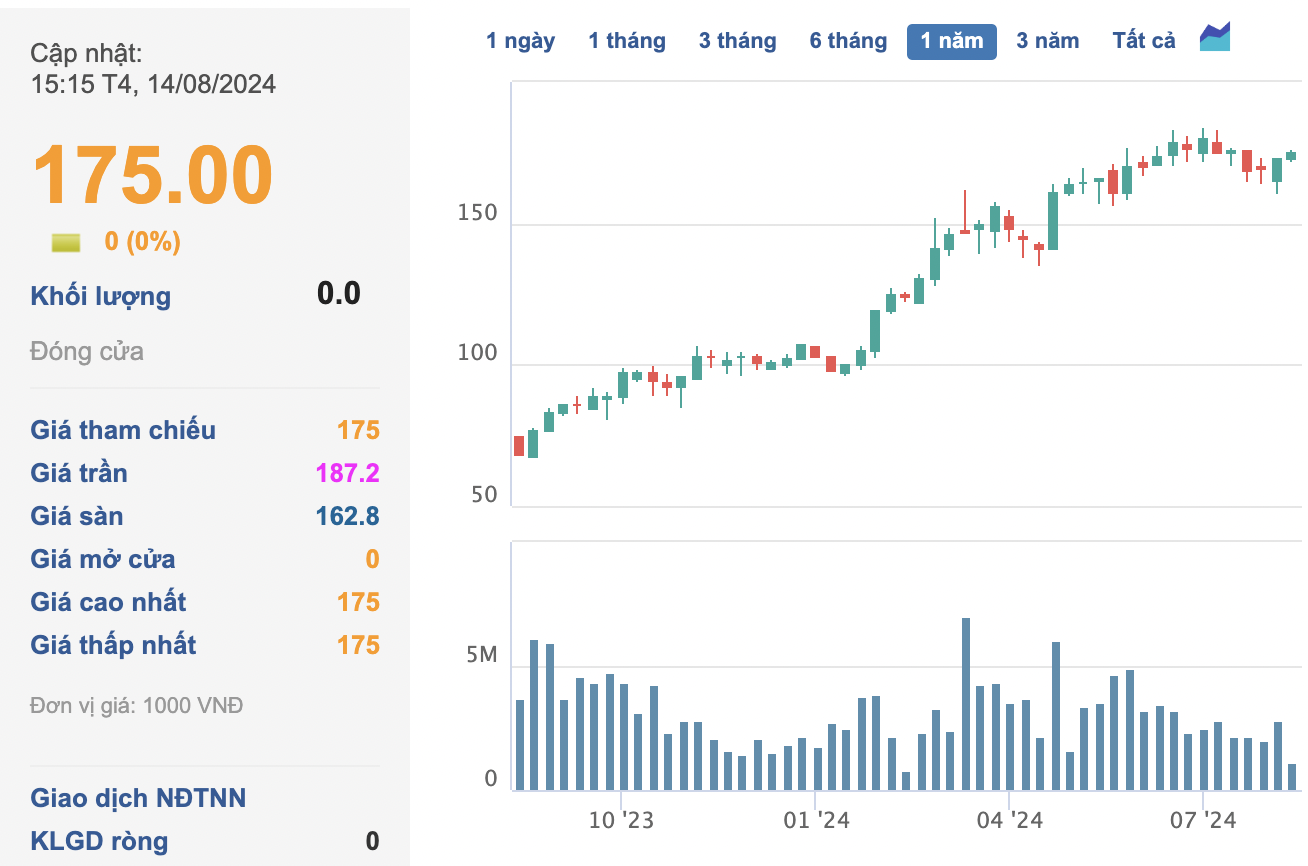1308x866 pixels.
Task: Select the '6 tháng' time range tab
Action: tap(849, 41)
